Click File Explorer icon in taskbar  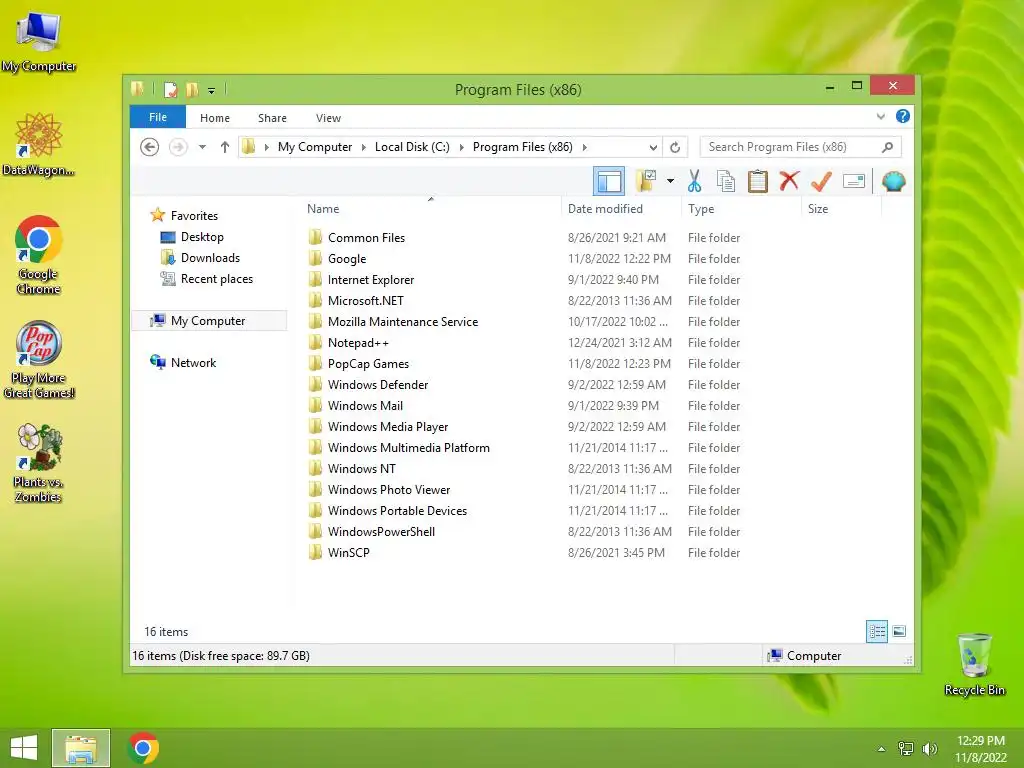(x=81, y=748)
